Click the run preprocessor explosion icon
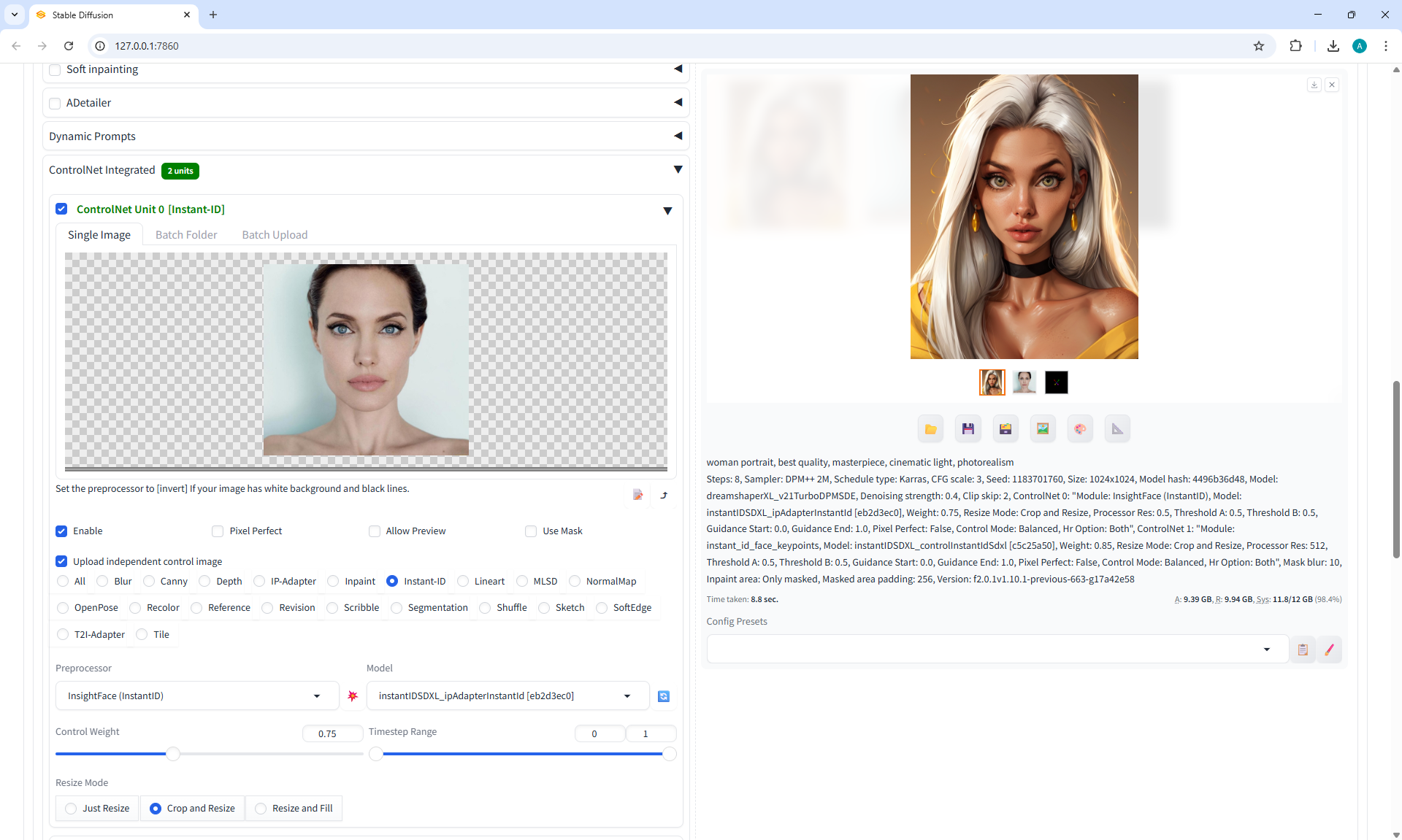This screenshot has height=840, width=1402. click(x=353, y=696)
